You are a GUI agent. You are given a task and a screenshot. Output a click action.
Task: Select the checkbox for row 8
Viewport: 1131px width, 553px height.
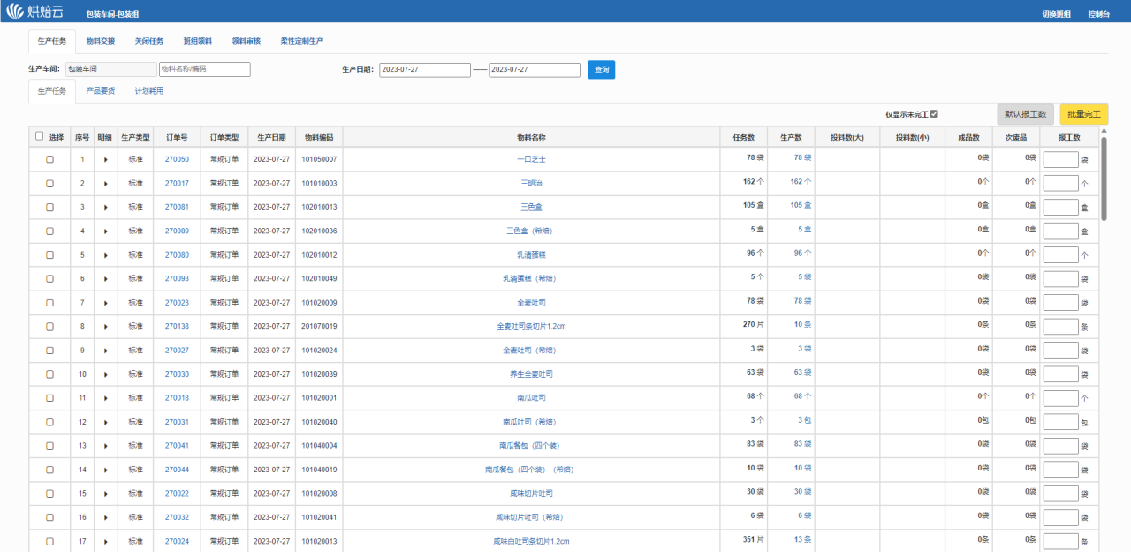click(x=50, y=326)
